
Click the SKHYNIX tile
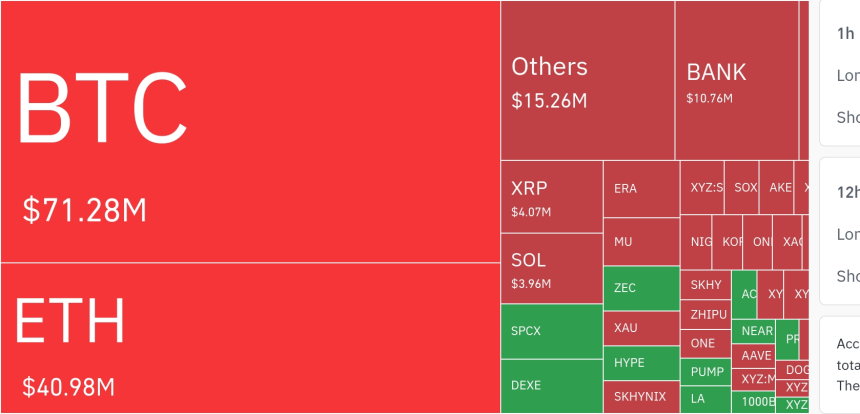click(641, 397)
